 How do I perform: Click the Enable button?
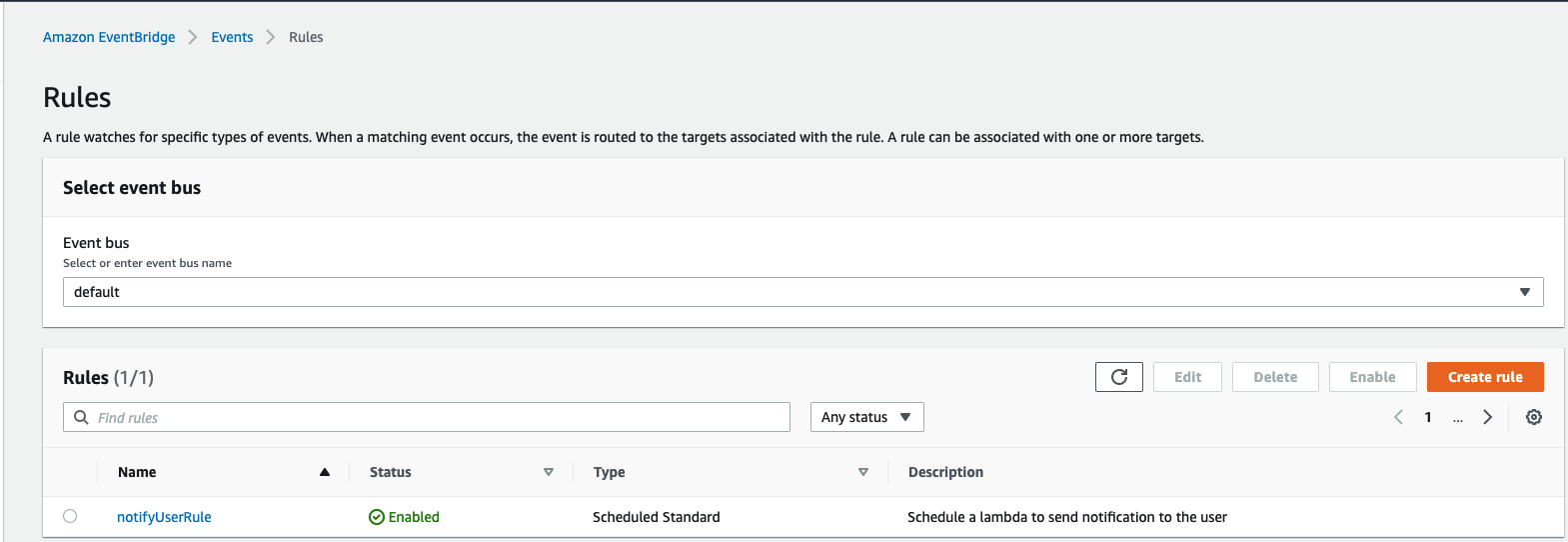(x=1372, y=377)
